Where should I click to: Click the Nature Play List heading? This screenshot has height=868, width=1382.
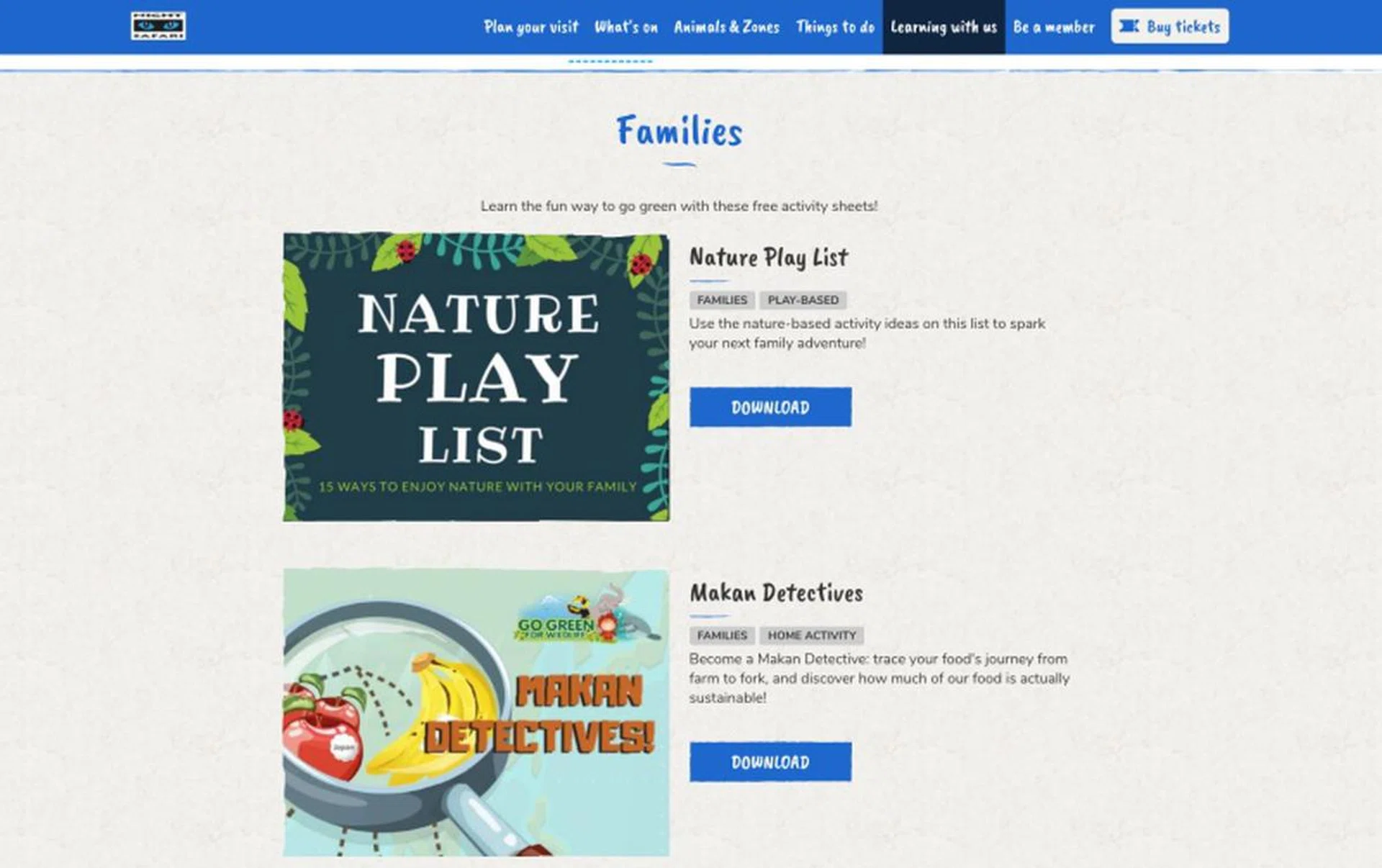767,258
